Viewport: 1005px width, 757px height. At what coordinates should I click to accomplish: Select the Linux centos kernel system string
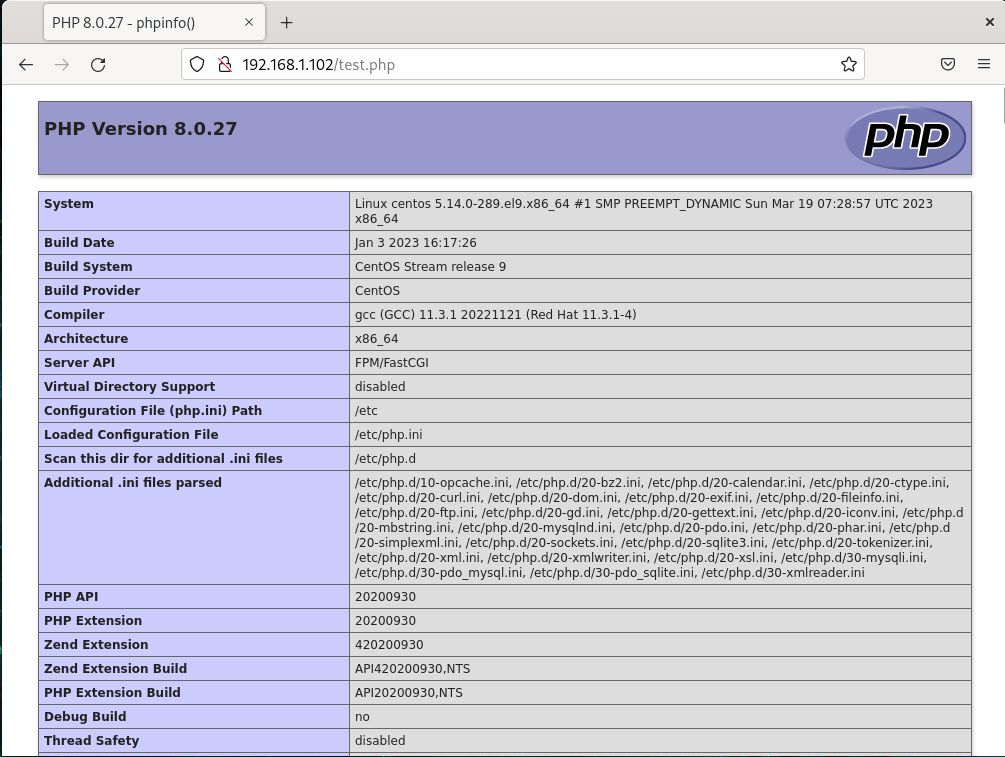click(644, 211)
